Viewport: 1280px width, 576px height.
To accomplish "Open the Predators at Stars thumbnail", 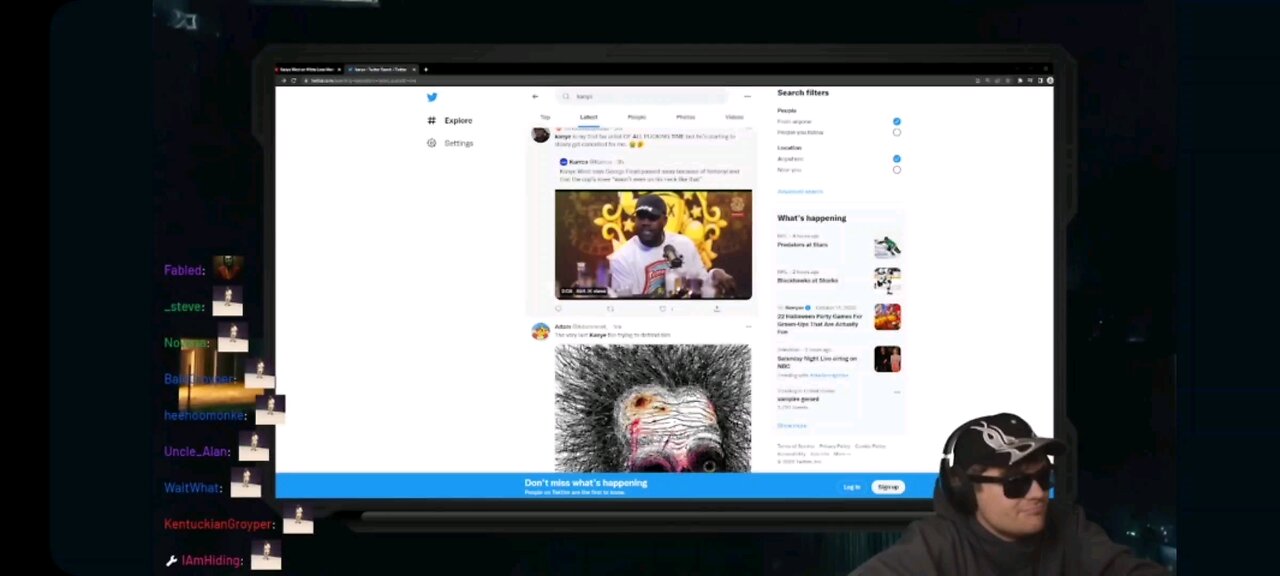I will coord(887,246).
